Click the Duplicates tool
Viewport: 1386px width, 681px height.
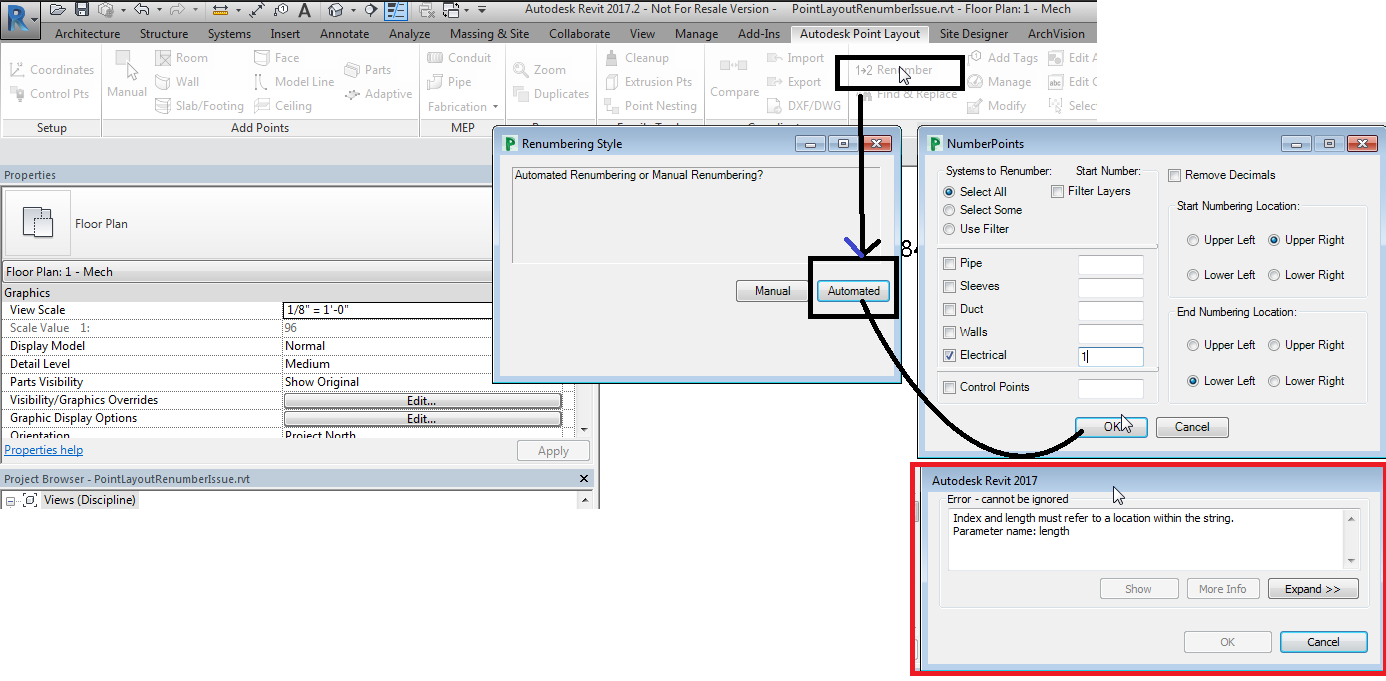[x=550, y=94]
